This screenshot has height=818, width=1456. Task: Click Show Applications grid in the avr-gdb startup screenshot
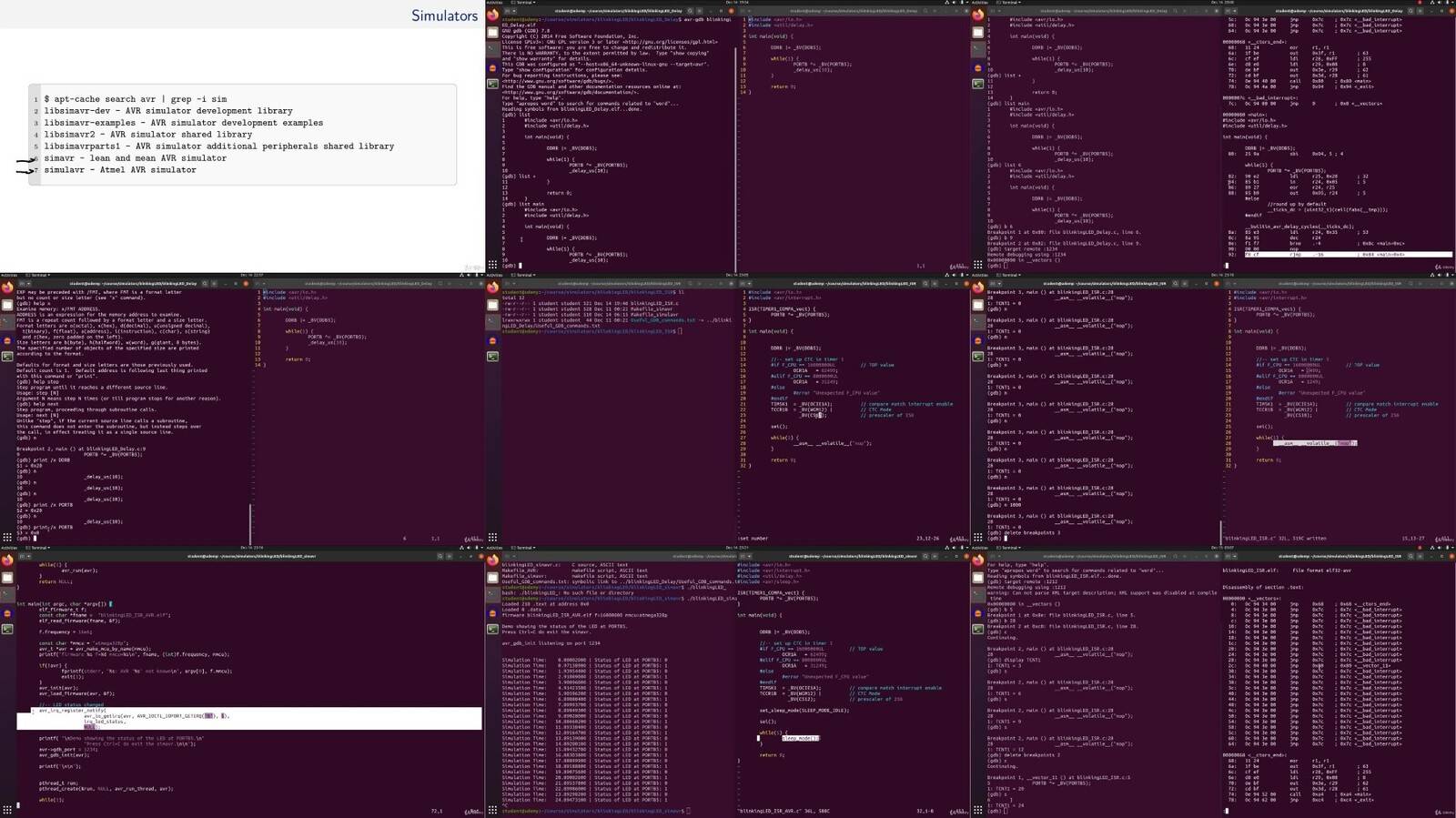tap(492, 266)
